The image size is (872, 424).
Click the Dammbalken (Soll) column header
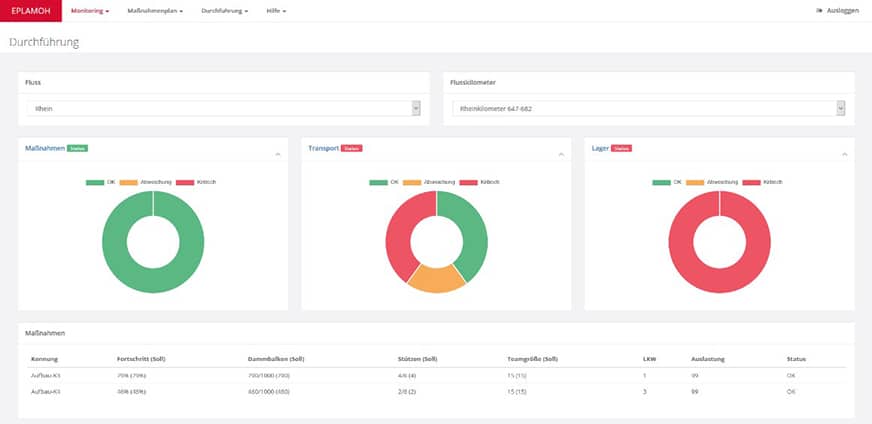(276, 359)
